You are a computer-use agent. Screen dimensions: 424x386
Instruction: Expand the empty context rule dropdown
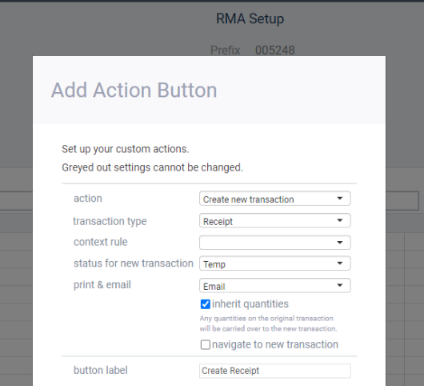pos(275,242)
